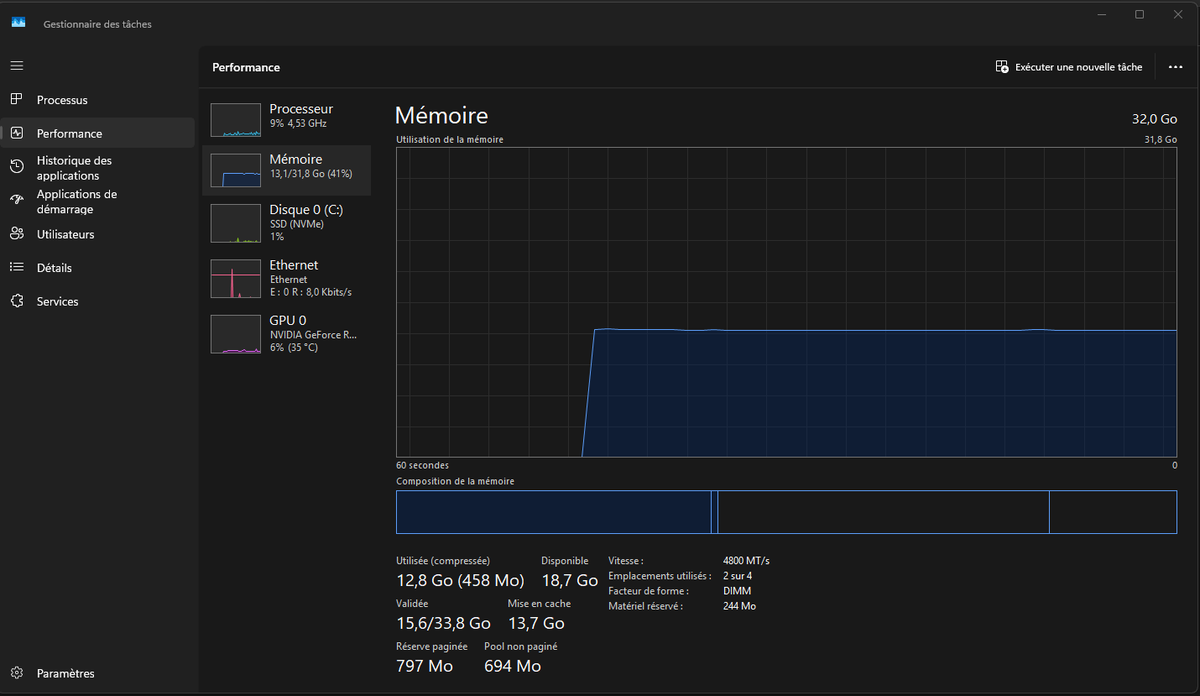This screenshot has width=1200, height=696.
Task: Select the Disque 0 (C:) graph thumbnail
Action: click(236, 223)
